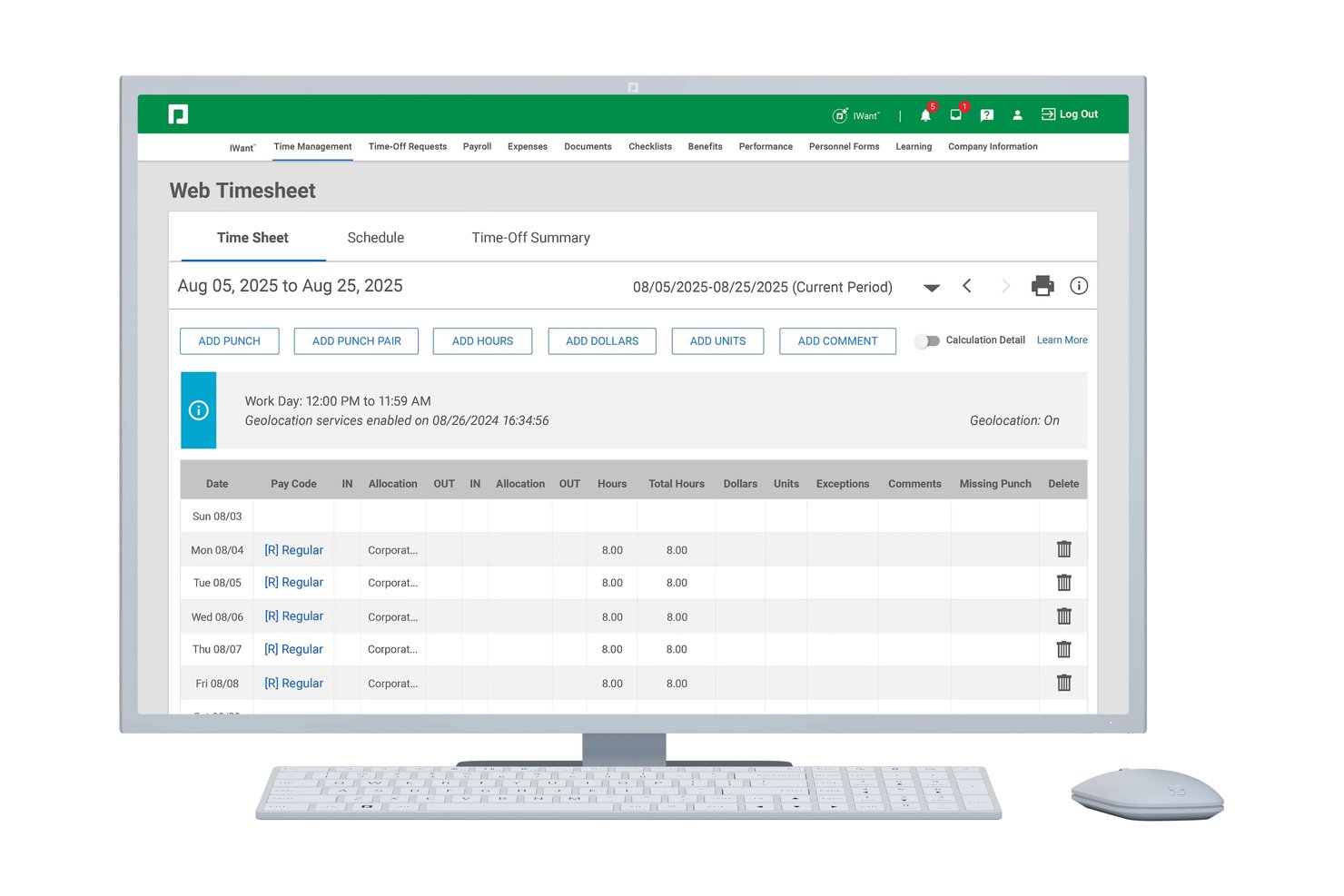Click the Paycom logo icon
The image size is (1344, 896).
(x=178, y=114)
